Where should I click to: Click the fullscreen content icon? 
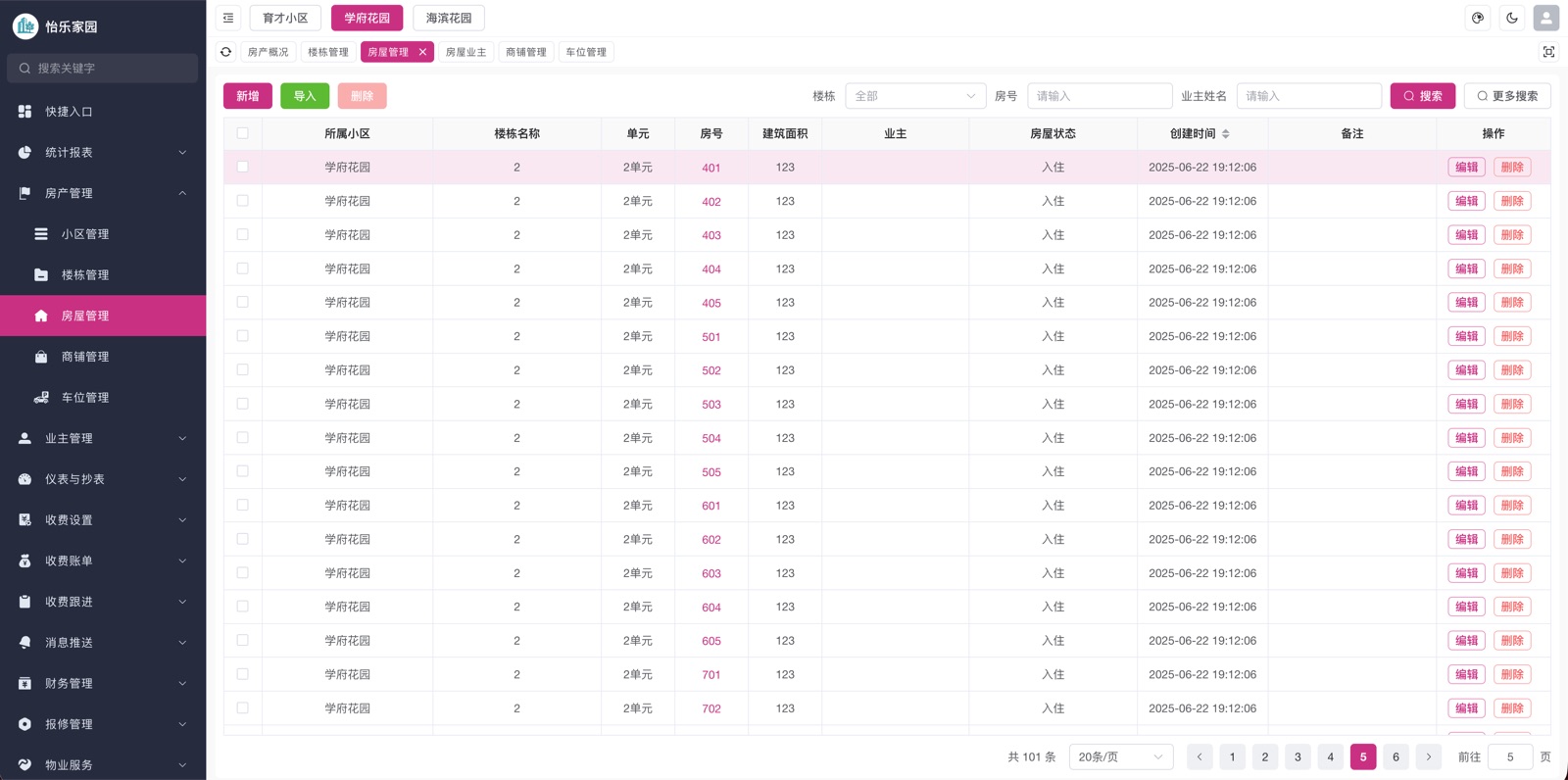[x=1548, y=52]
